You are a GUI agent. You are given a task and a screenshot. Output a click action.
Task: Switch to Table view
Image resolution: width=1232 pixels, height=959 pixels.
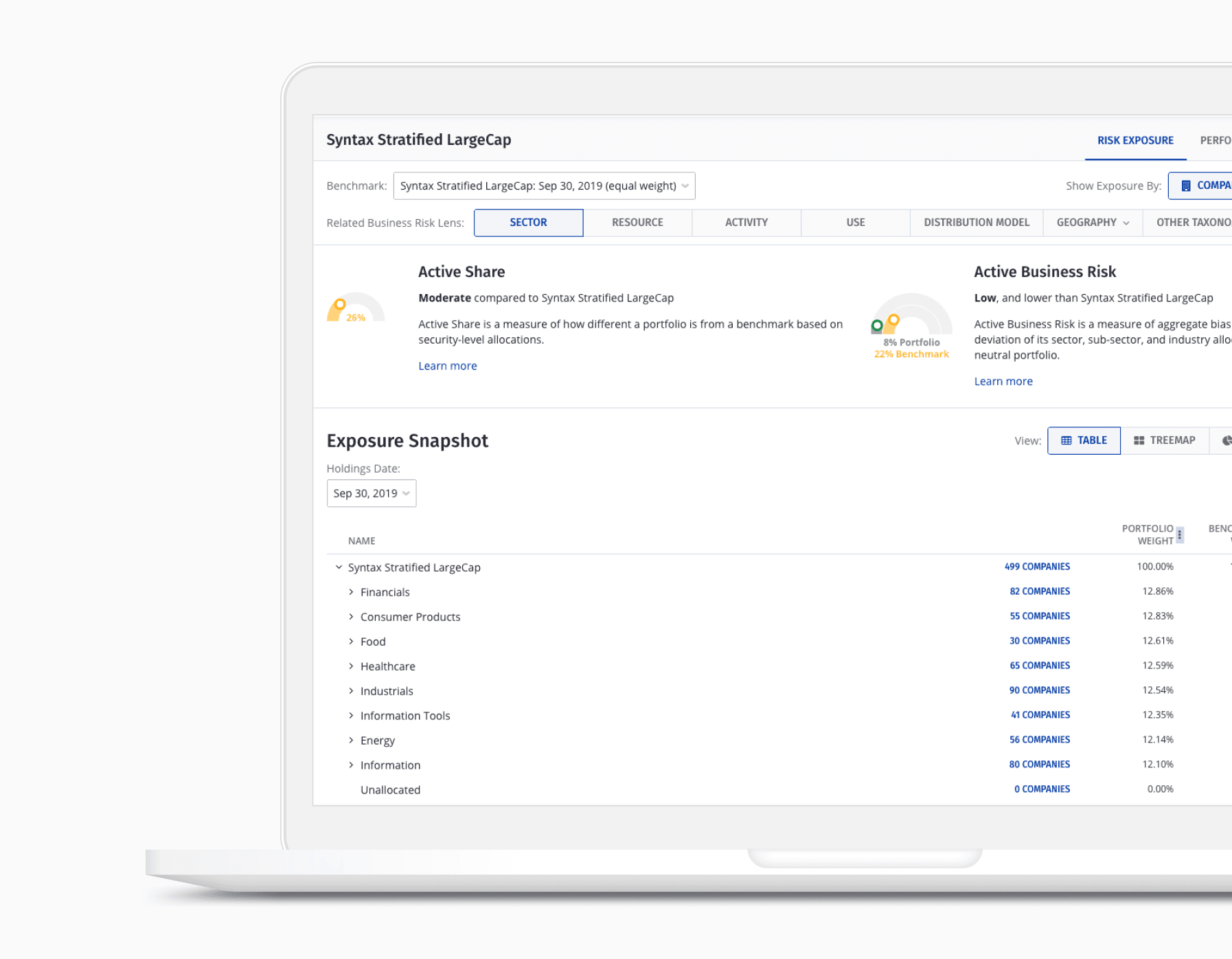pyautogui.click(x=1084, y=440)
